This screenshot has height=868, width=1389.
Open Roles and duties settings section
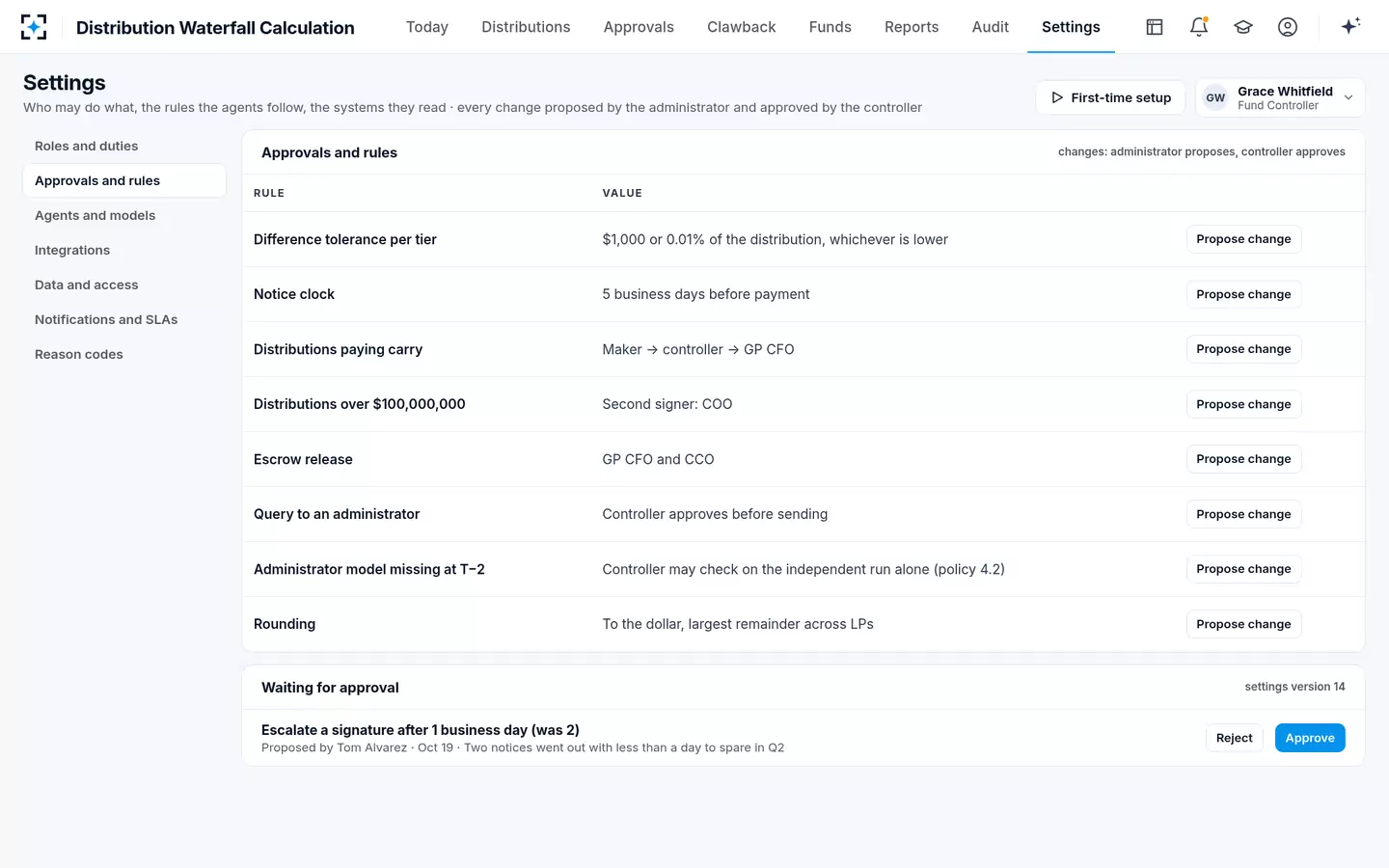(x=124, y=146)
